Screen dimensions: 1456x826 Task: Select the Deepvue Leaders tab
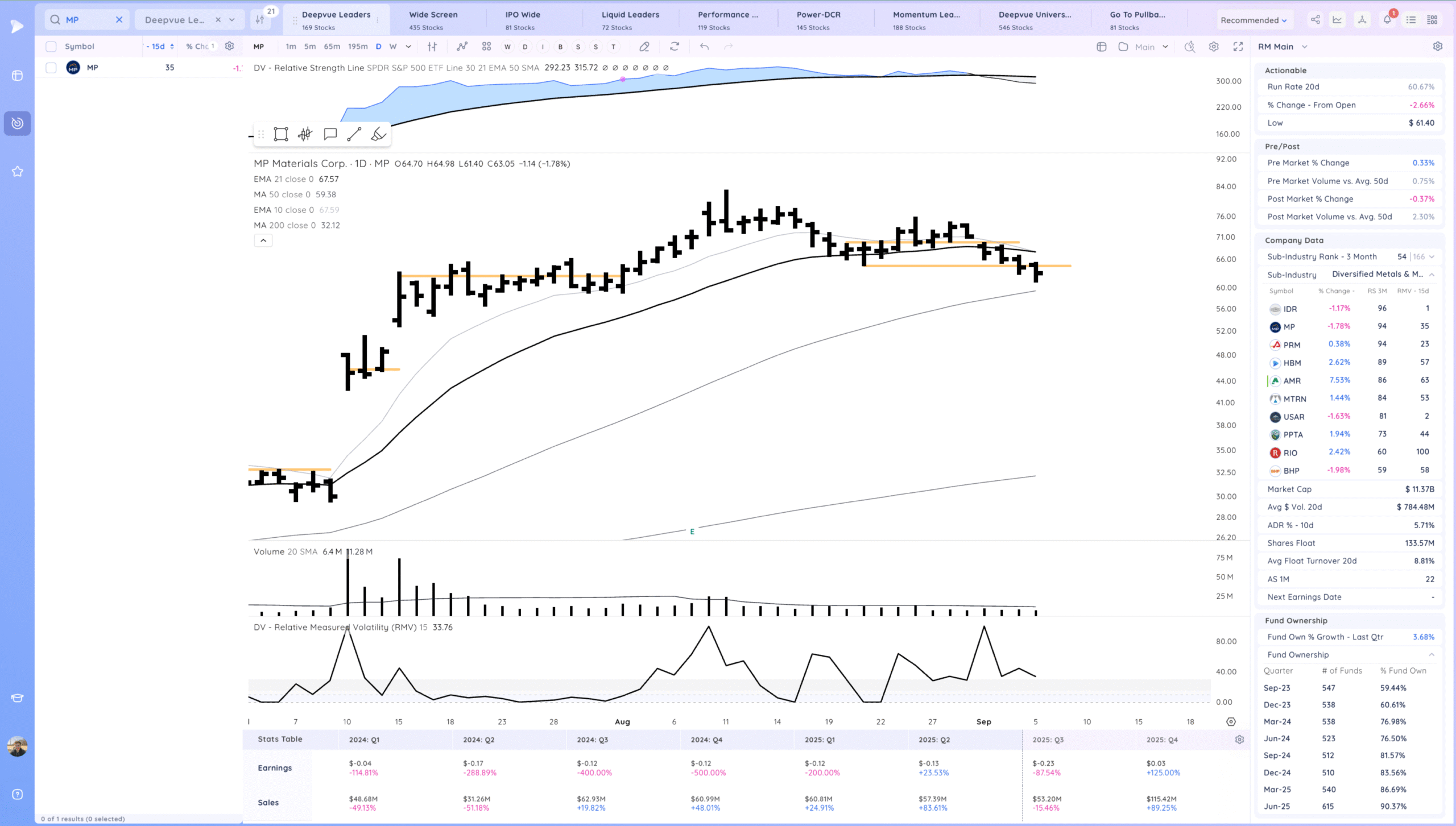(x=336, y=20)
